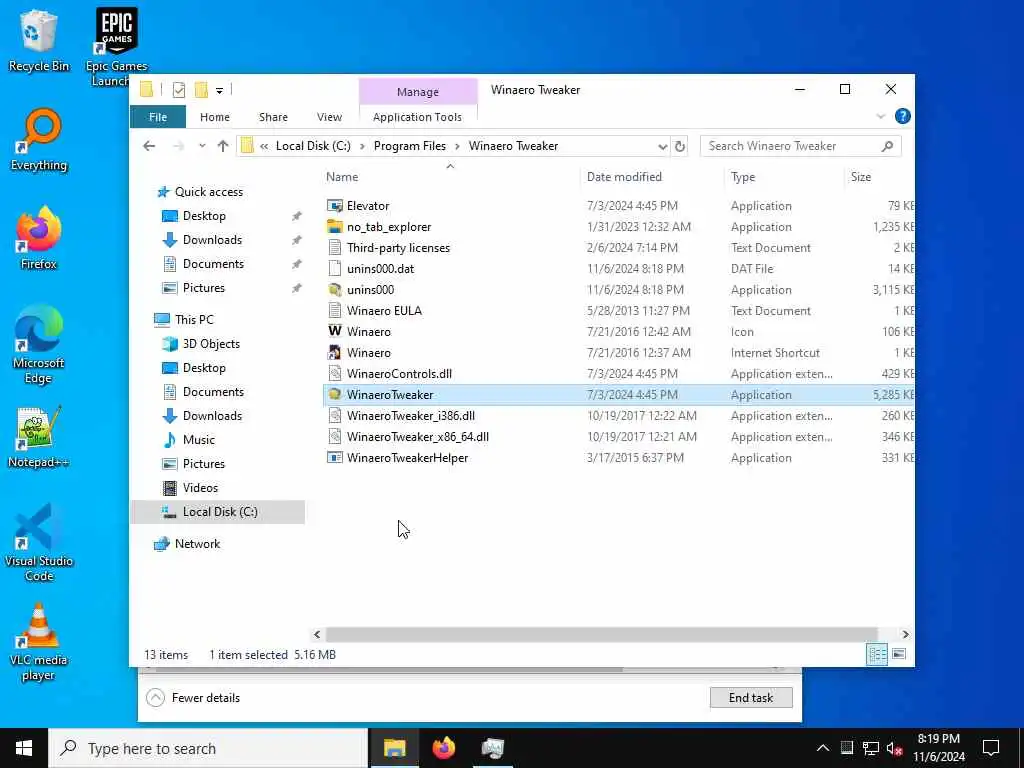Image resolution: width=1024 pixels, height=768 pixels.
Task: Expand the ribbon with the chevron
Action: [880, 116]
